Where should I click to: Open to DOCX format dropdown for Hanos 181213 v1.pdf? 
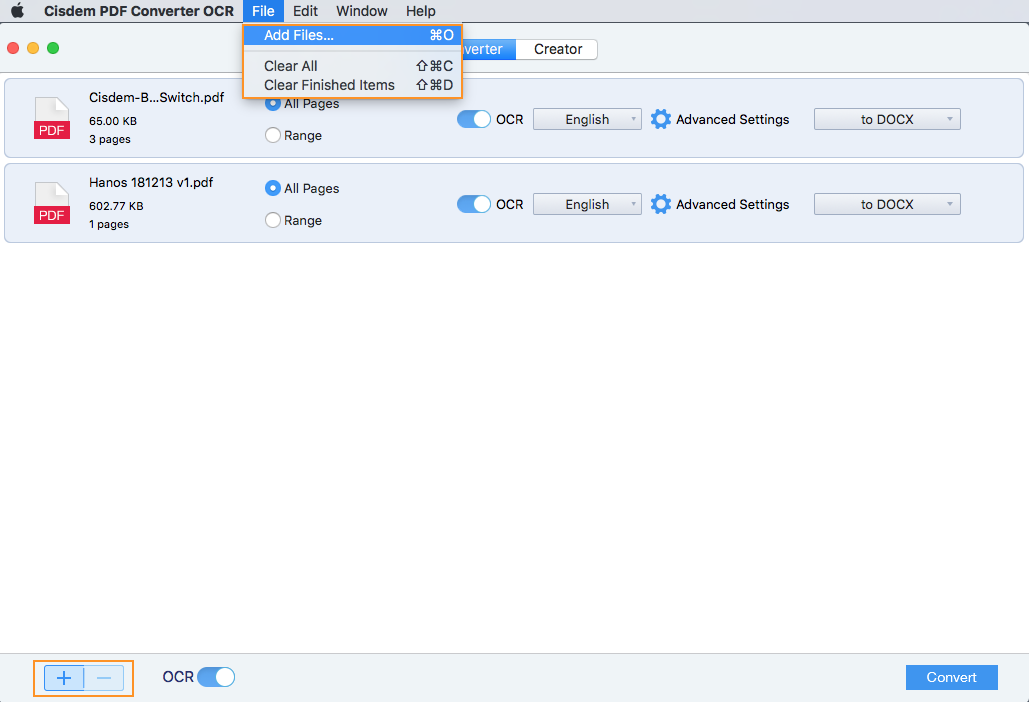[887, 204]
